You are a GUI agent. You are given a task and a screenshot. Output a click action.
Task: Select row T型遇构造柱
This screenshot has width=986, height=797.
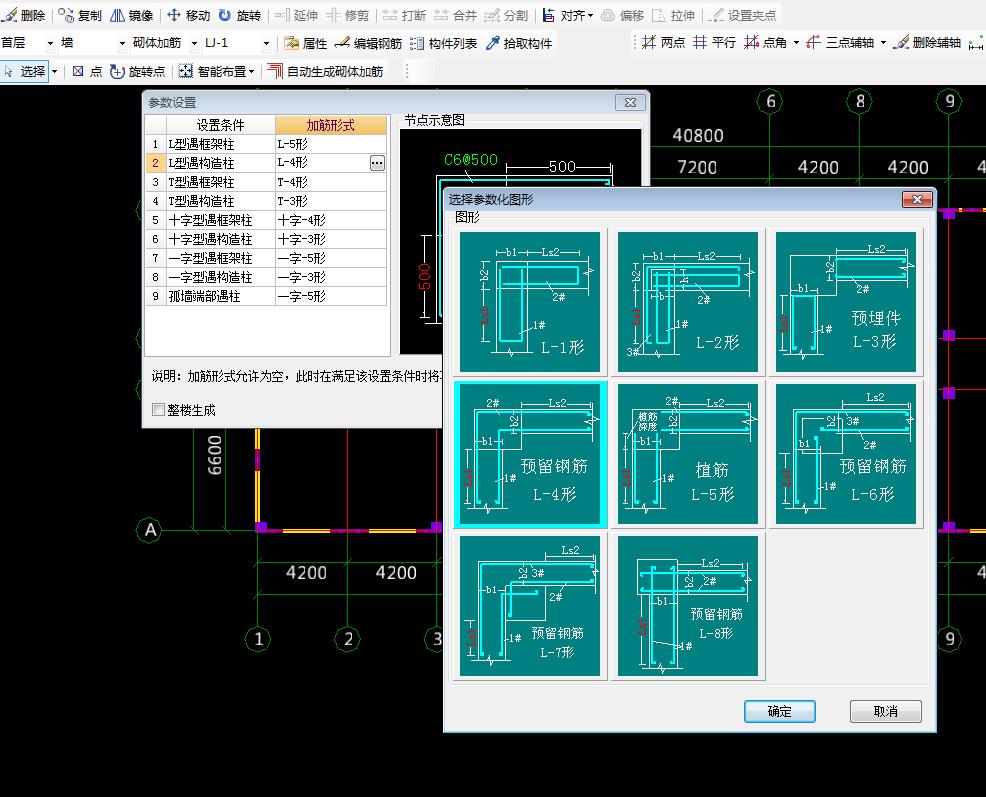(266, 201)
